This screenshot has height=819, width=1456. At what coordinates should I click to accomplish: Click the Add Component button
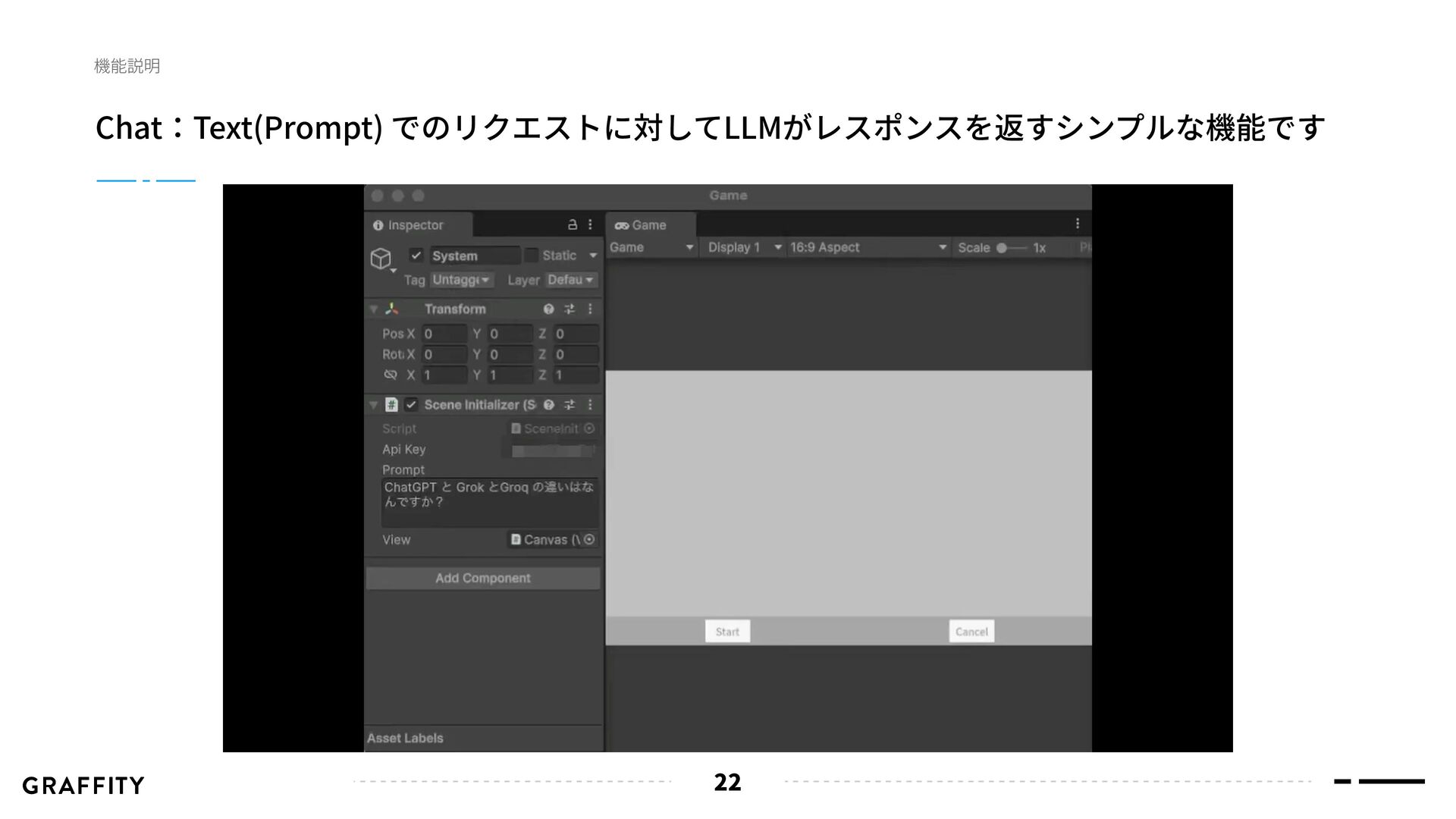(x=483, y=578)
